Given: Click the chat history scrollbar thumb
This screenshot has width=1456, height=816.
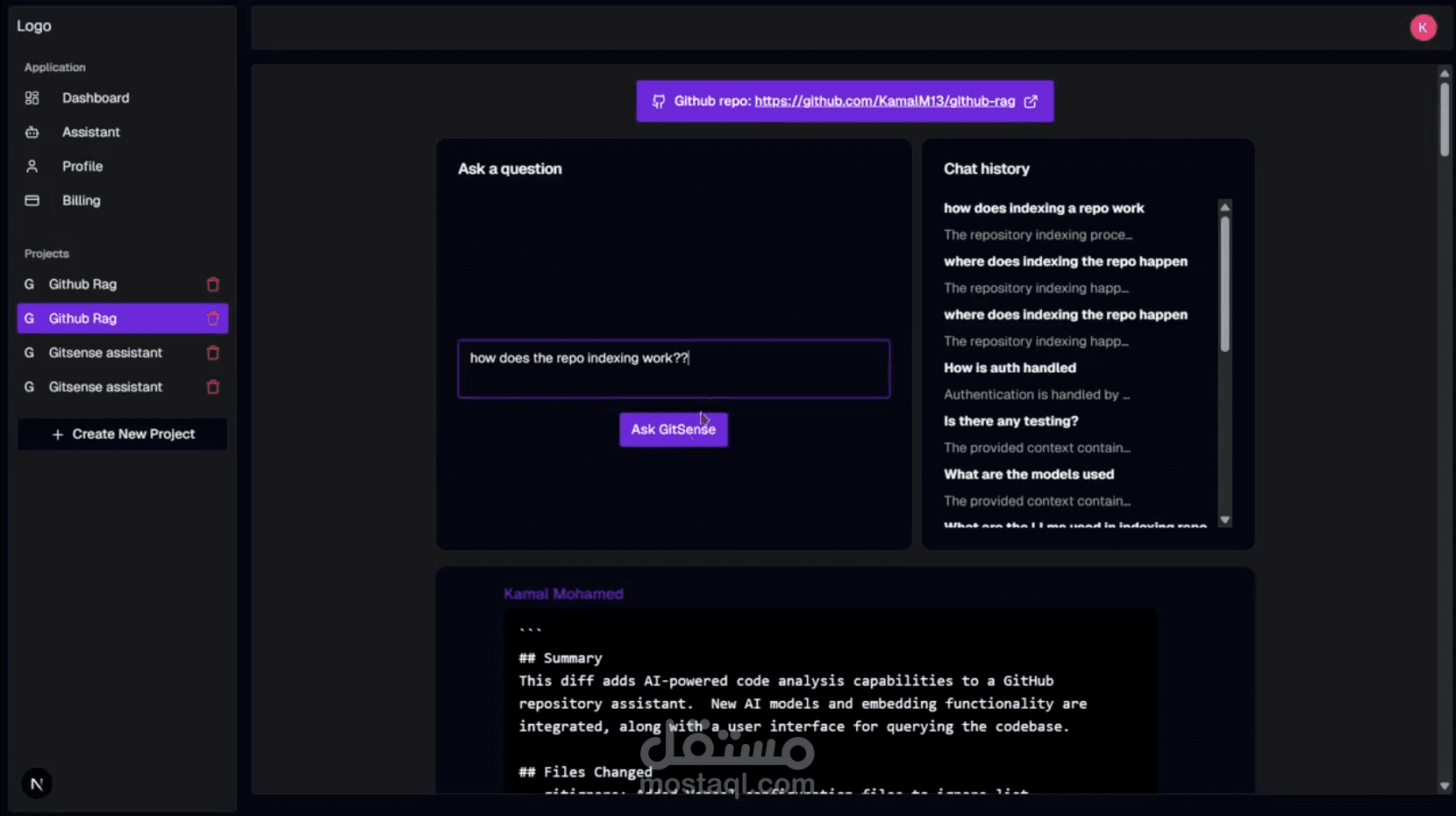Looking at the screenshot, I should 1225,284.
